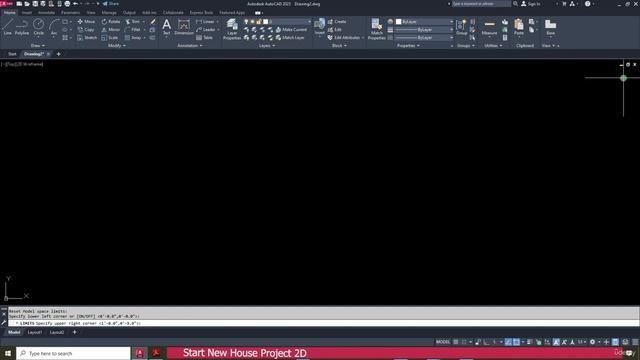Click Sign In
Viewport: 640px width, 360px height.
(x=531, y=4)
